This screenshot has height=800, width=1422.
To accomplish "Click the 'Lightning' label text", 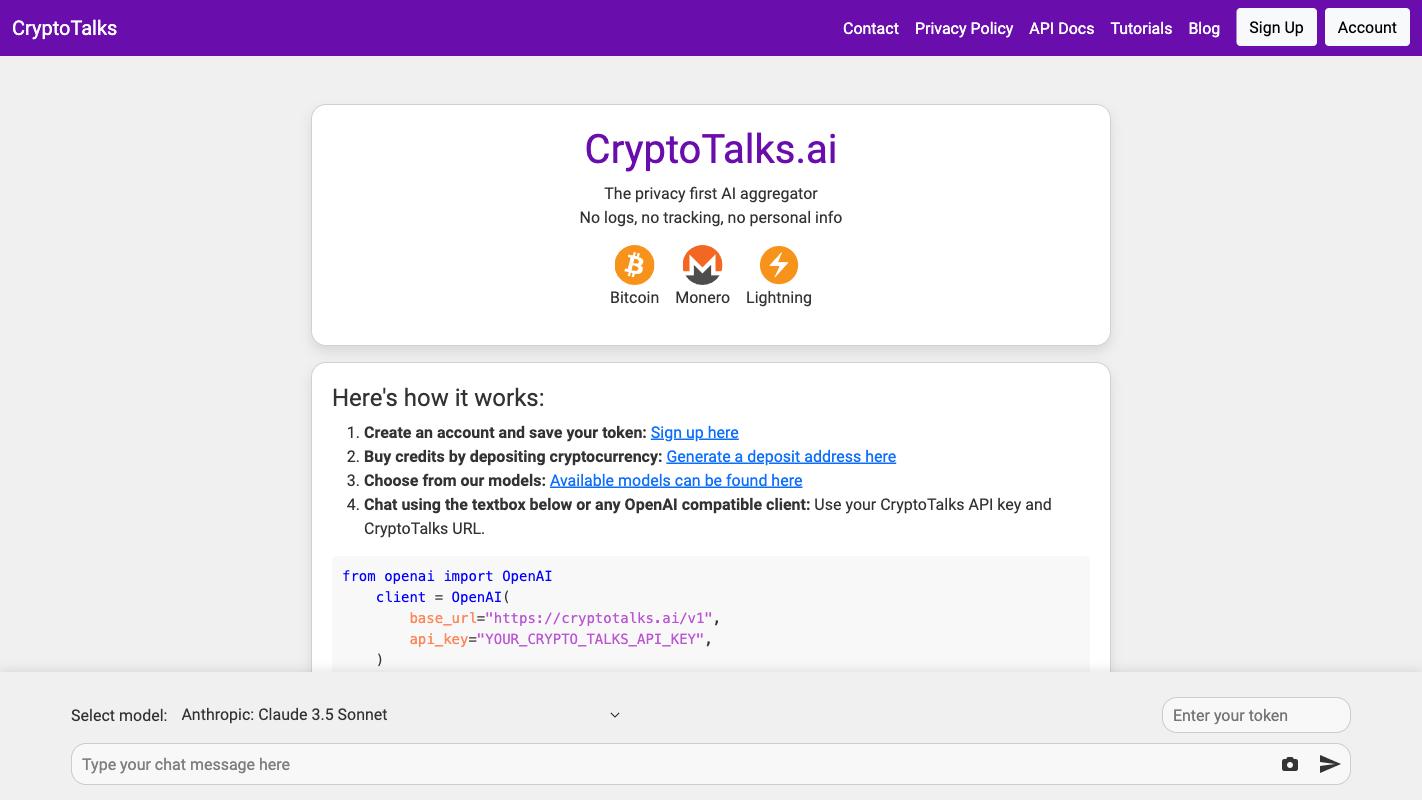I will coord(779,297).
